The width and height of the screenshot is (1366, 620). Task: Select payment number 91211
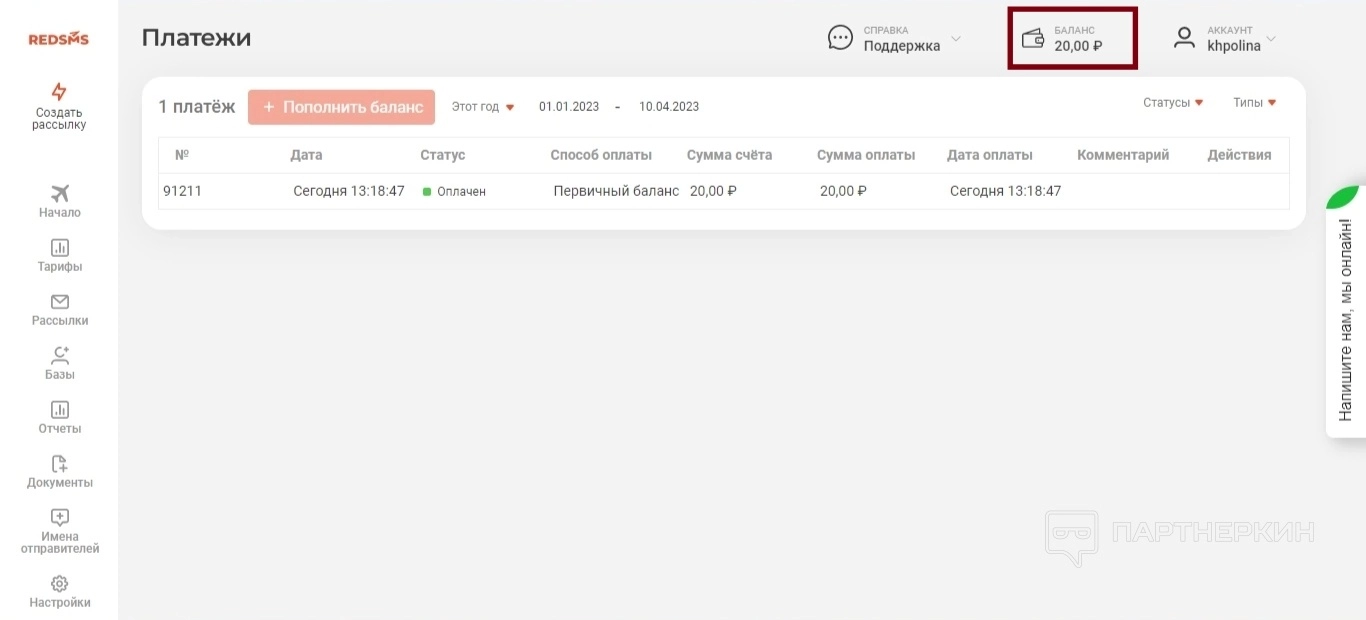182,191
